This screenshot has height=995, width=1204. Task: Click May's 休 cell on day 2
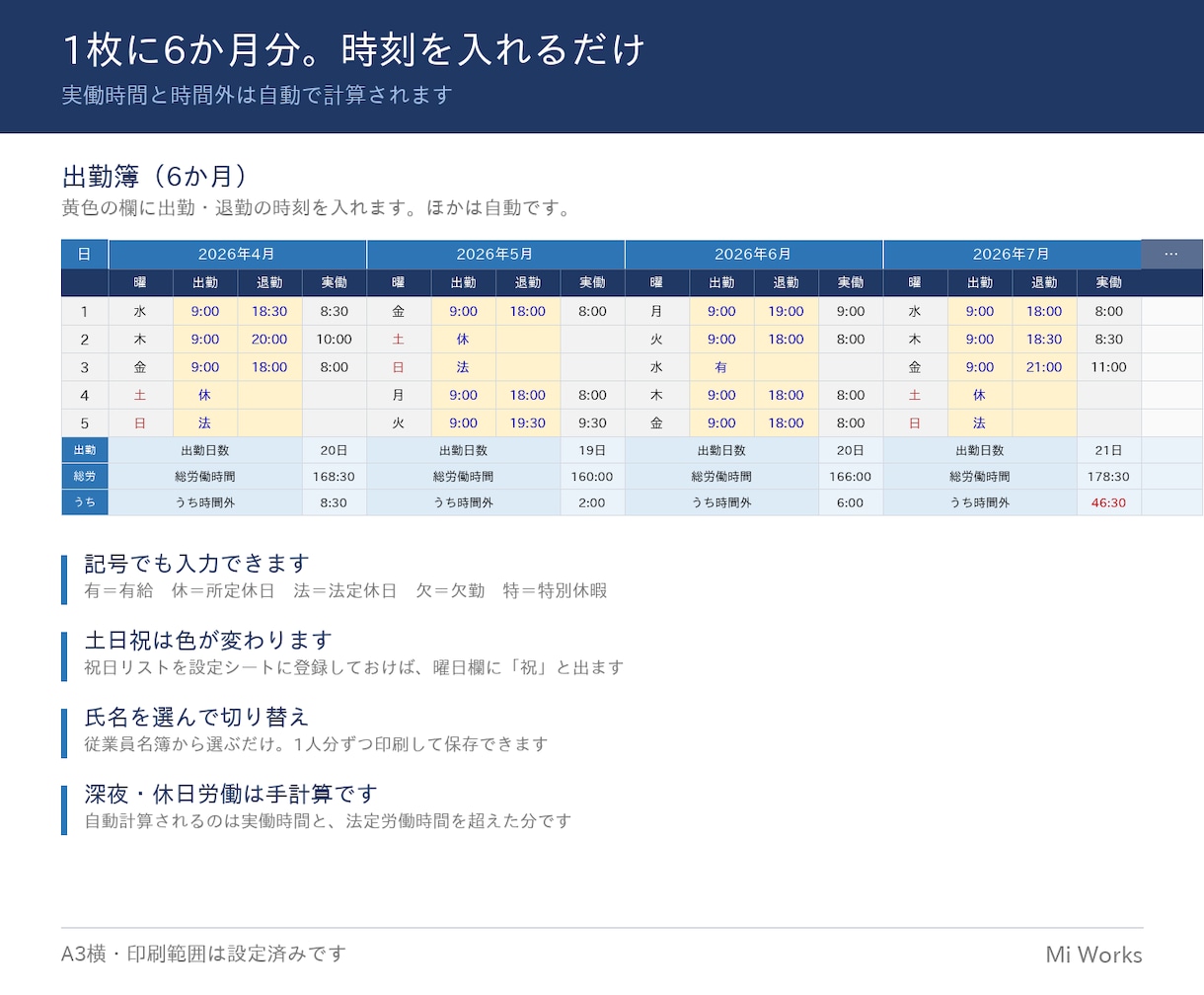tap(464, 339)
